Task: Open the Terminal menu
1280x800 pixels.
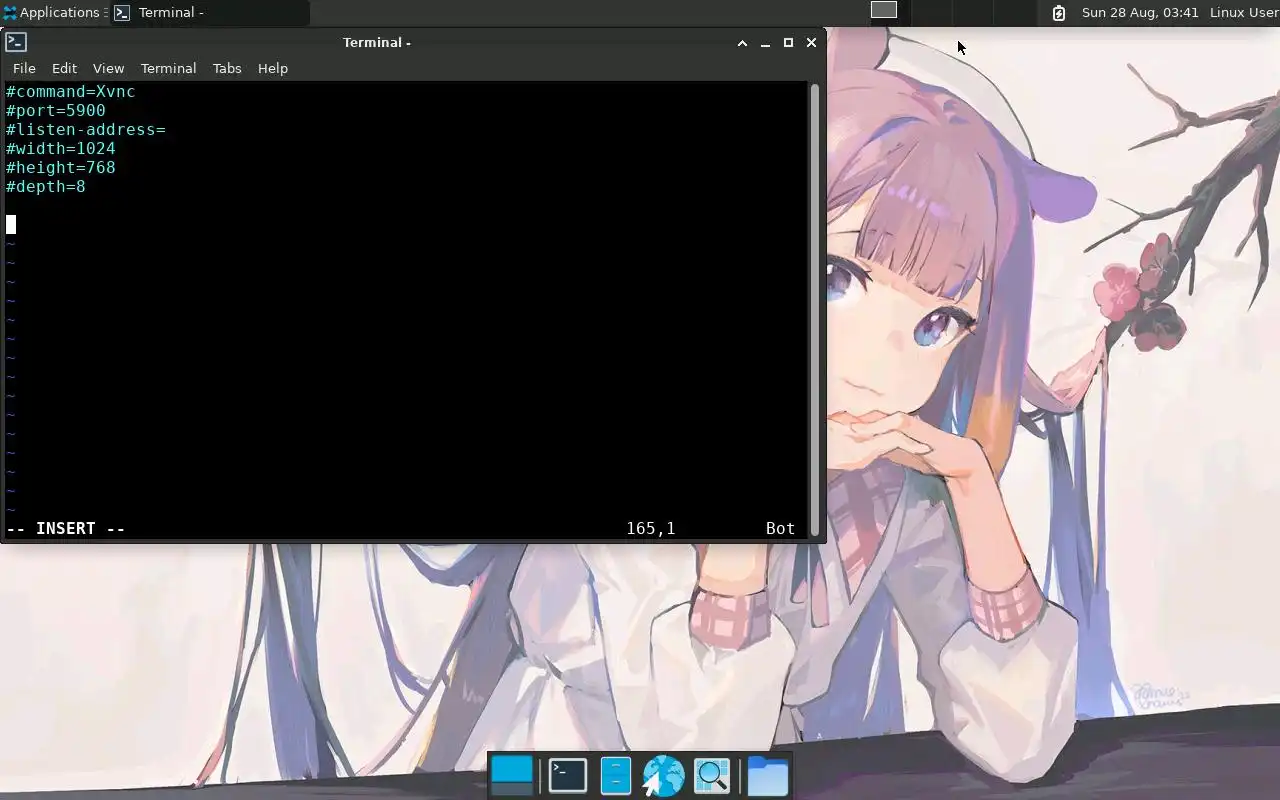Action: (168, 68)
